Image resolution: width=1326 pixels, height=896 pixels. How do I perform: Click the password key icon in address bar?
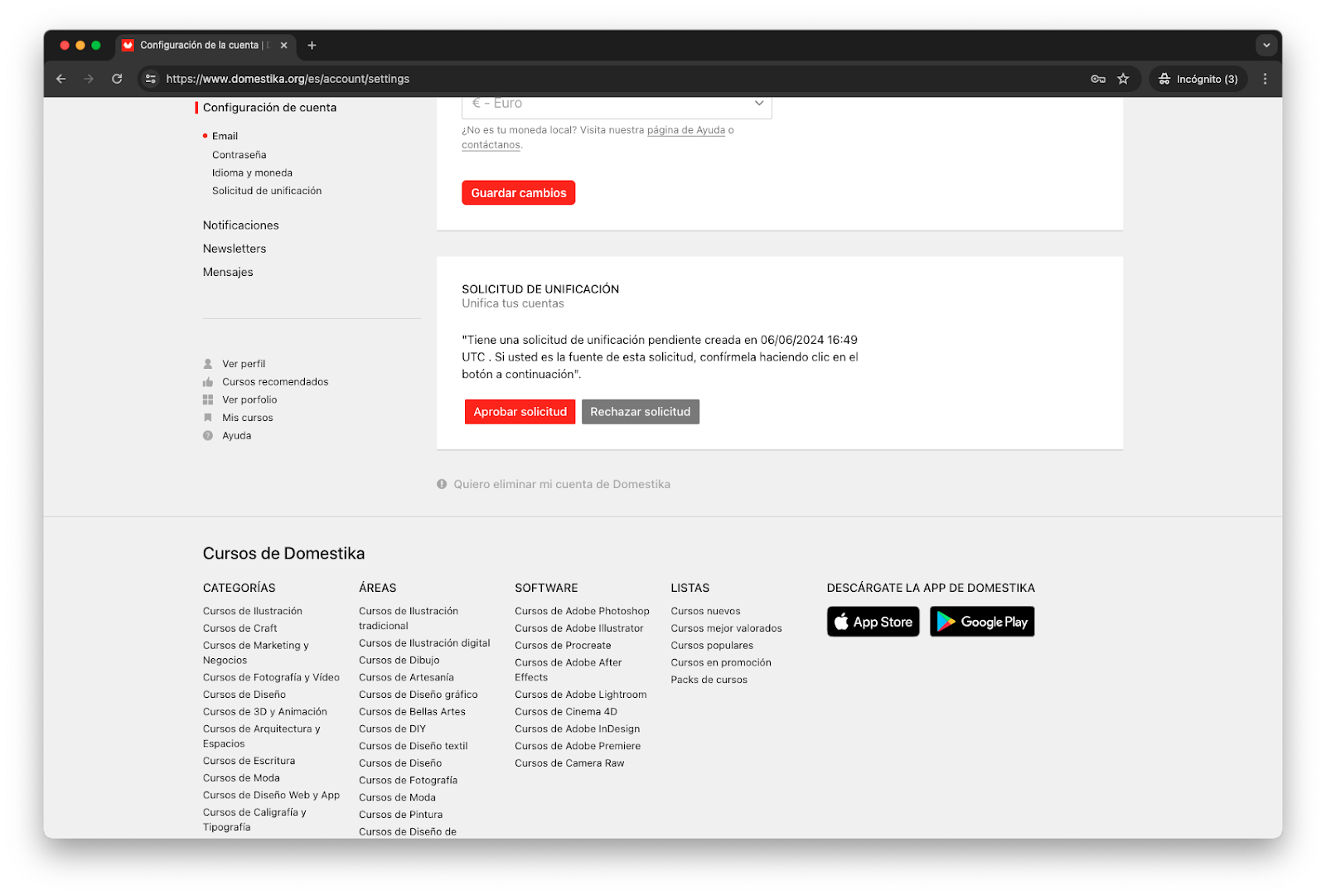(1098, 79)
